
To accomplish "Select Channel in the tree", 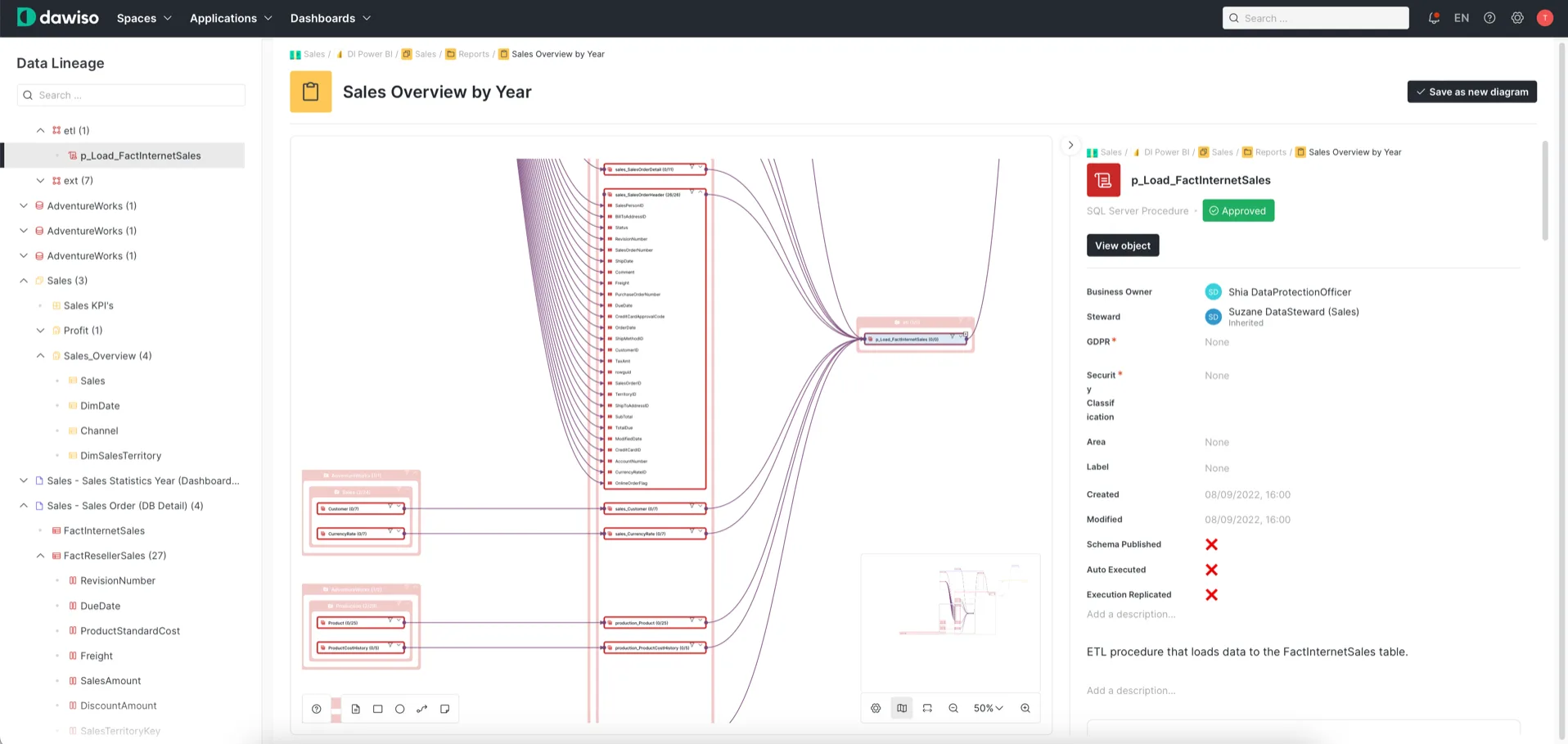I will point(99,431).
